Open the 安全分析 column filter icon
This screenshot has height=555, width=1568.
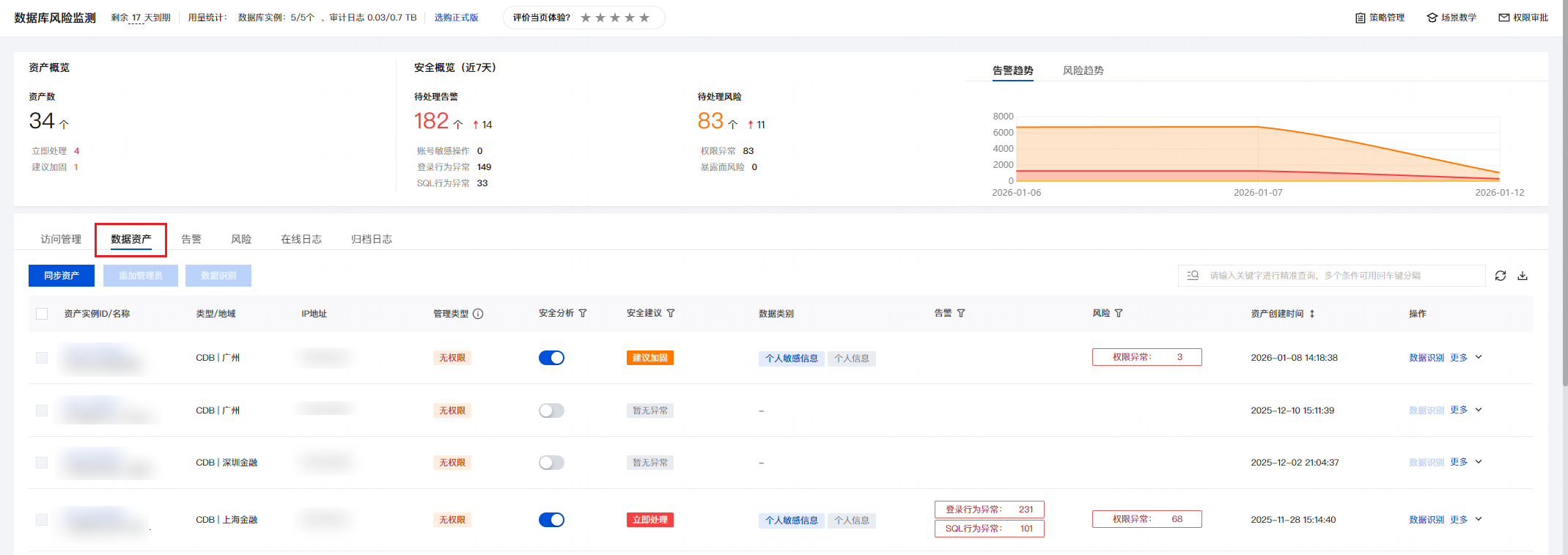pos(583,313)
